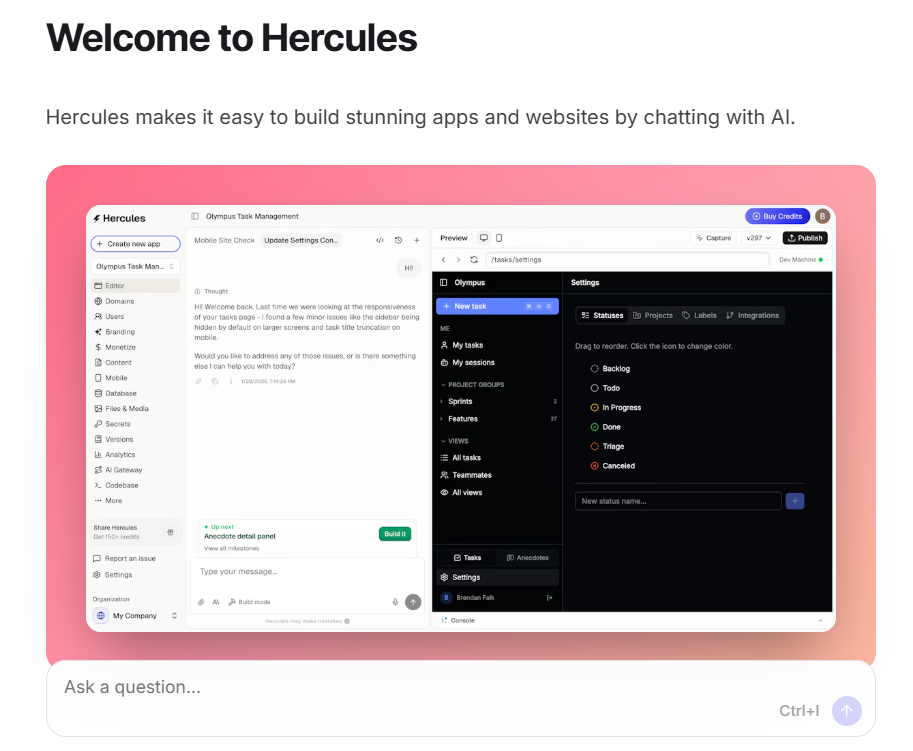Switch to the Labels settings tab
The image size is (913, 751).
(x=699, y=315)
